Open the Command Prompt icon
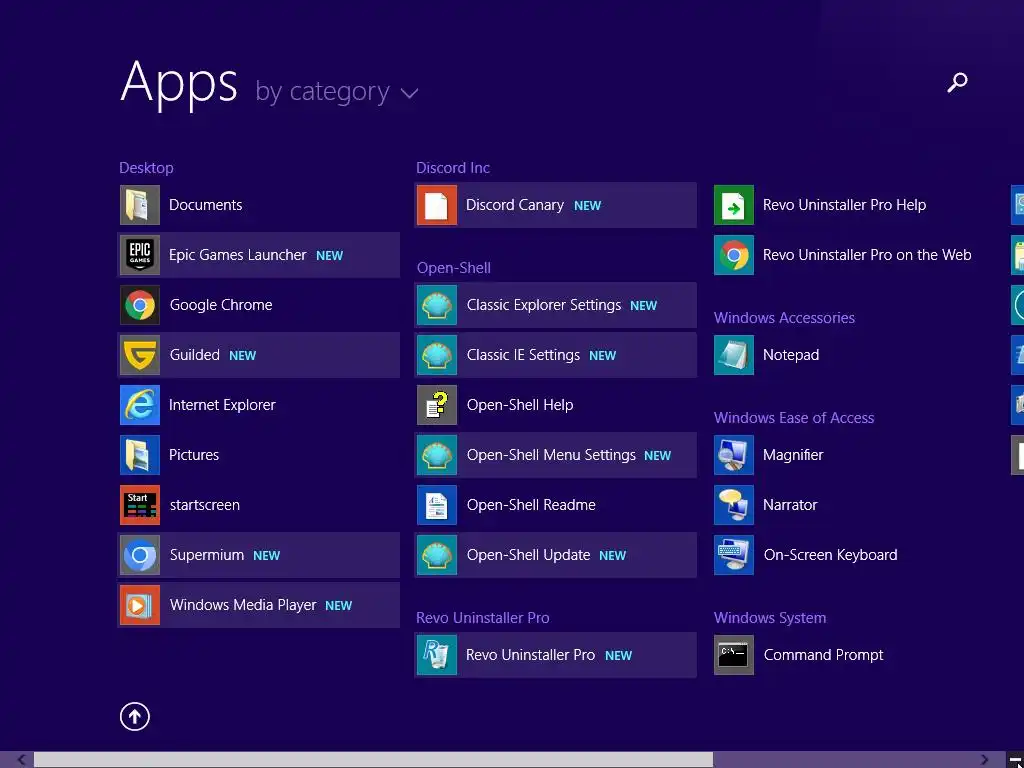 click(734, 655)
